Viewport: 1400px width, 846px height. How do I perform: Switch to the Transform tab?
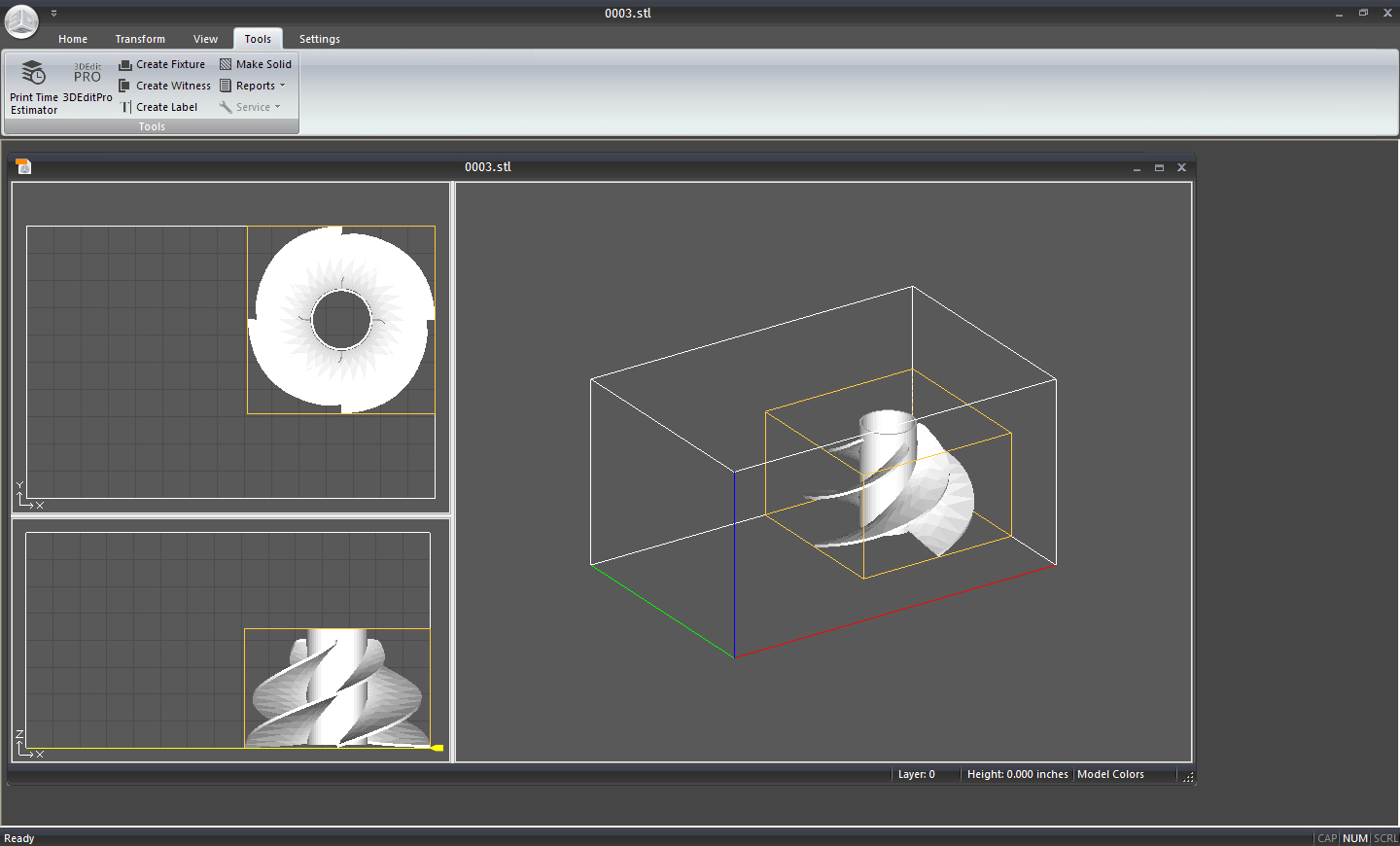(x=140, y=39)
